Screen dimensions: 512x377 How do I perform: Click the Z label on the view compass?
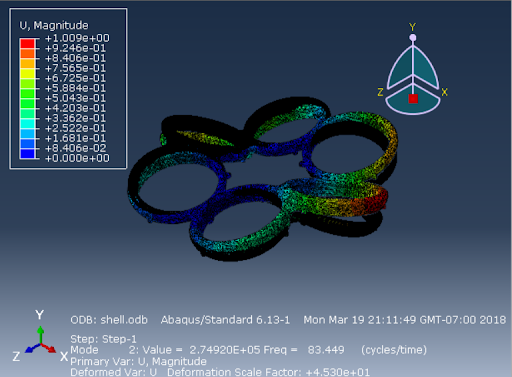coord(380,92)
